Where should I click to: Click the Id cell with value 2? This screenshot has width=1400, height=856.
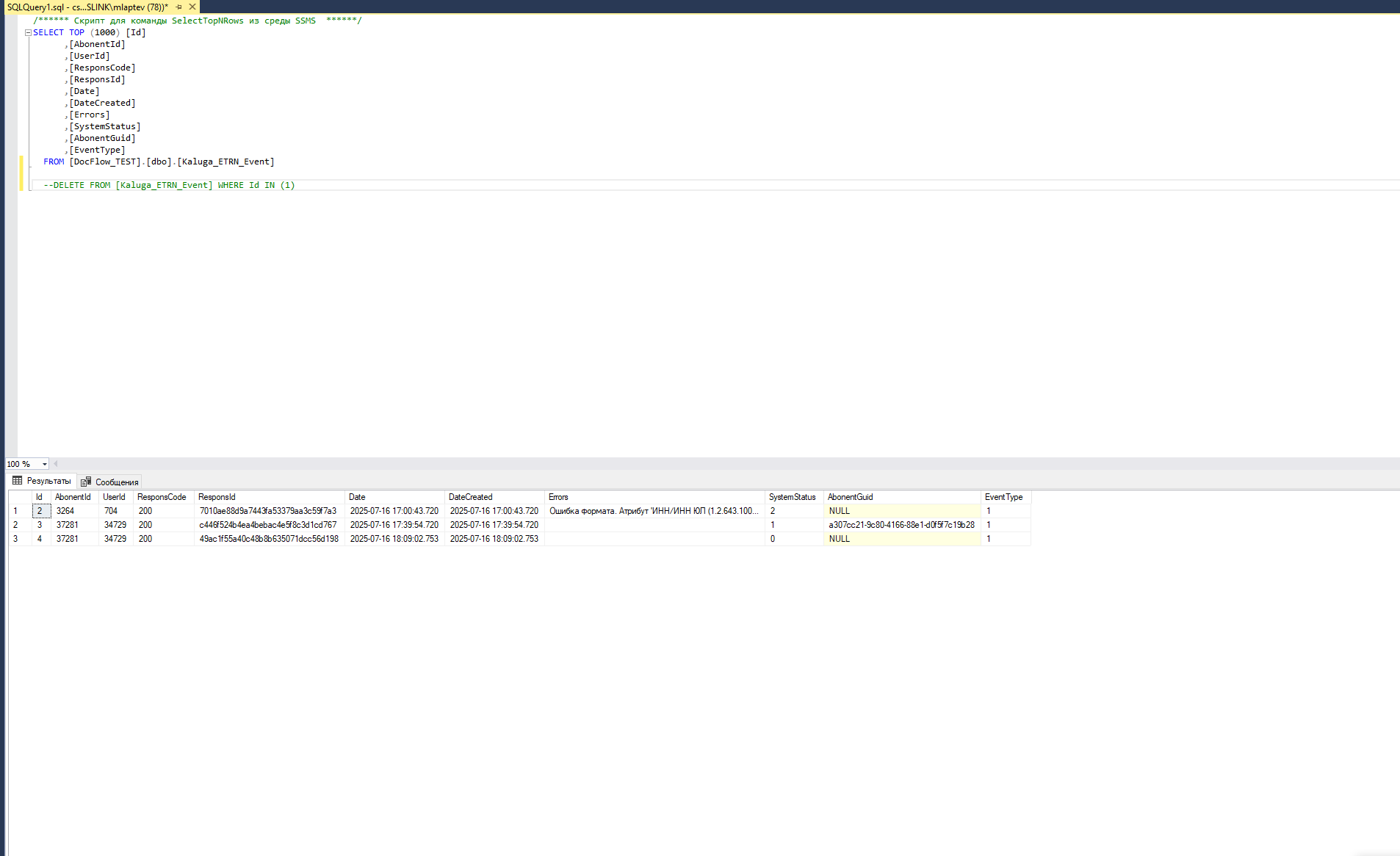pos(41,511)
